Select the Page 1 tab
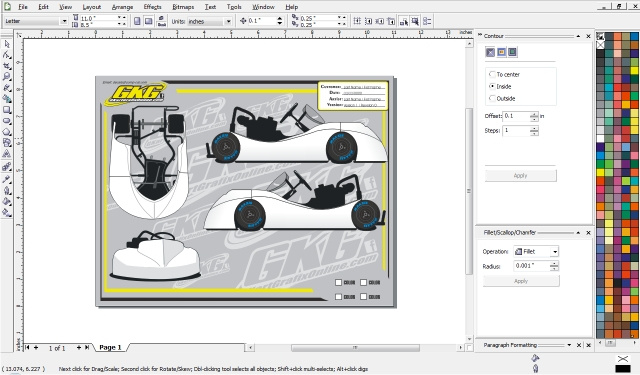Viewport: 640px width, 375px height. pos(110,347)
